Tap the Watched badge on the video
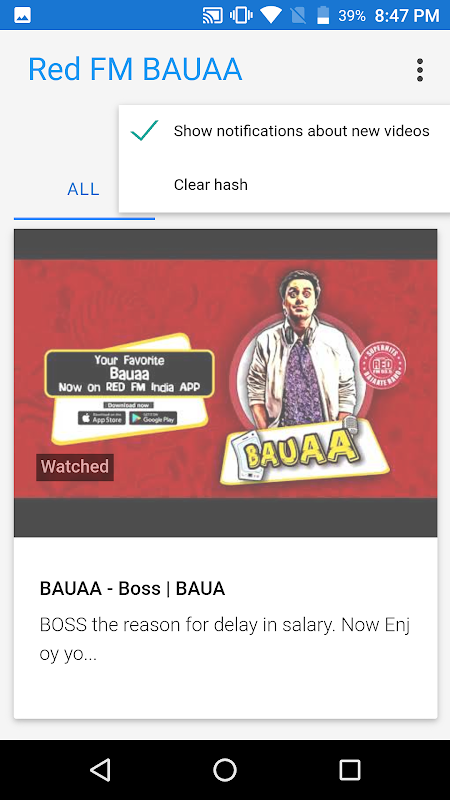Image resolution: width=450 pixels, height=800 pixels. click(75, 467)
